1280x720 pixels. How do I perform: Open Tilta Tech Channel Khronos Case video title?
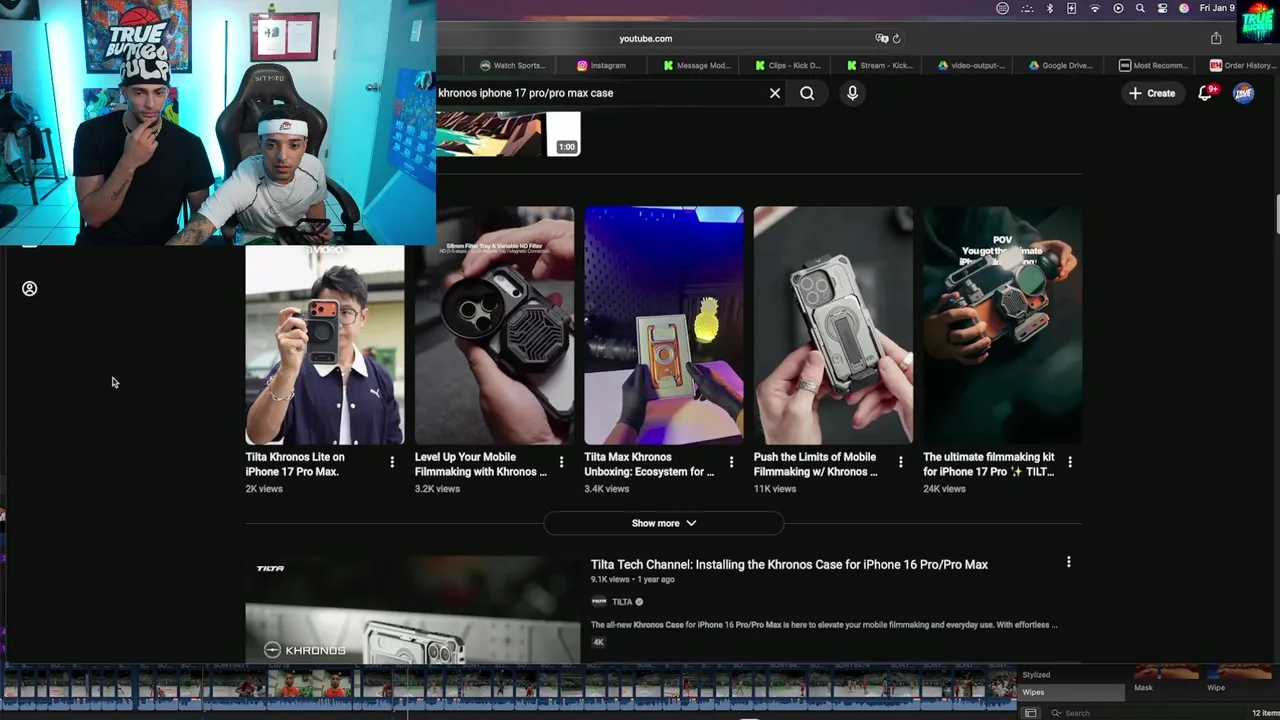pyautogui.click(x=789, y=565)
